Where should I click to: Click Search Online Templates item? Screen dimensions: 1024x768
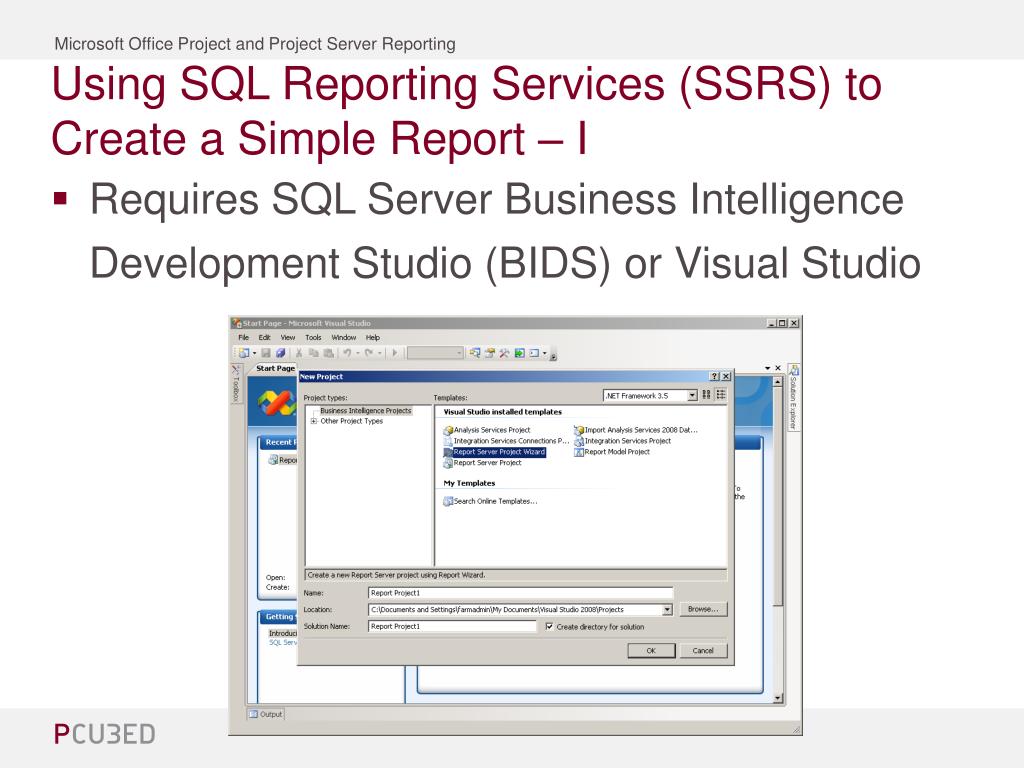[490, 502]
